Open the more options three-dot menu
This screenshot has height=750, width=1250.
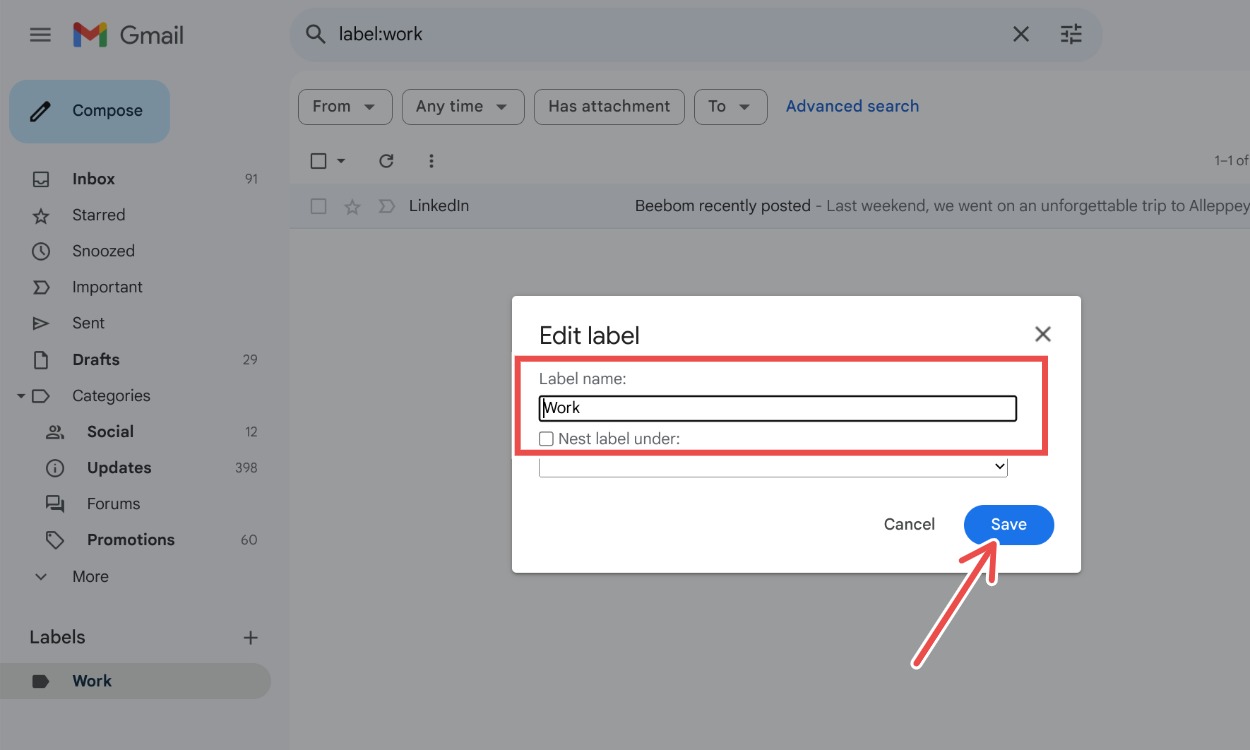(431, 160)
